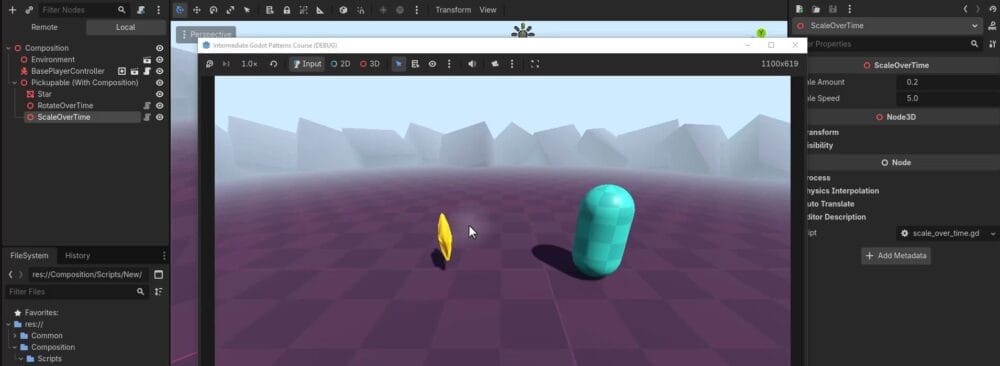1000x366 pixels.
Task: Select the Move Mode tool
Action: pos(196,10)
